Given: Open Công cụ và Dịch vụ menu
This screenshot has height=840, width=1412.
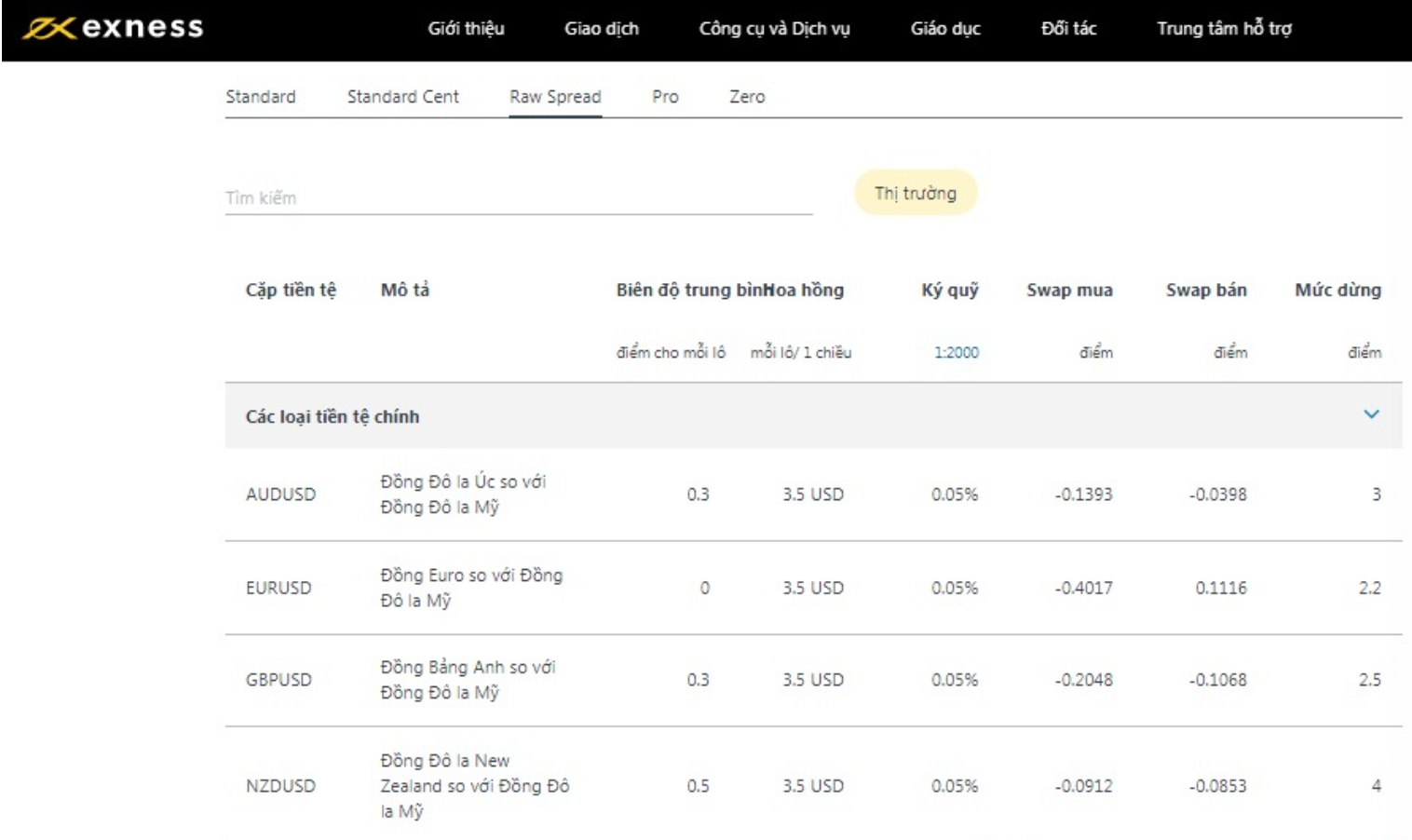Looking at the screenshot, I should (x=775, y=29).
